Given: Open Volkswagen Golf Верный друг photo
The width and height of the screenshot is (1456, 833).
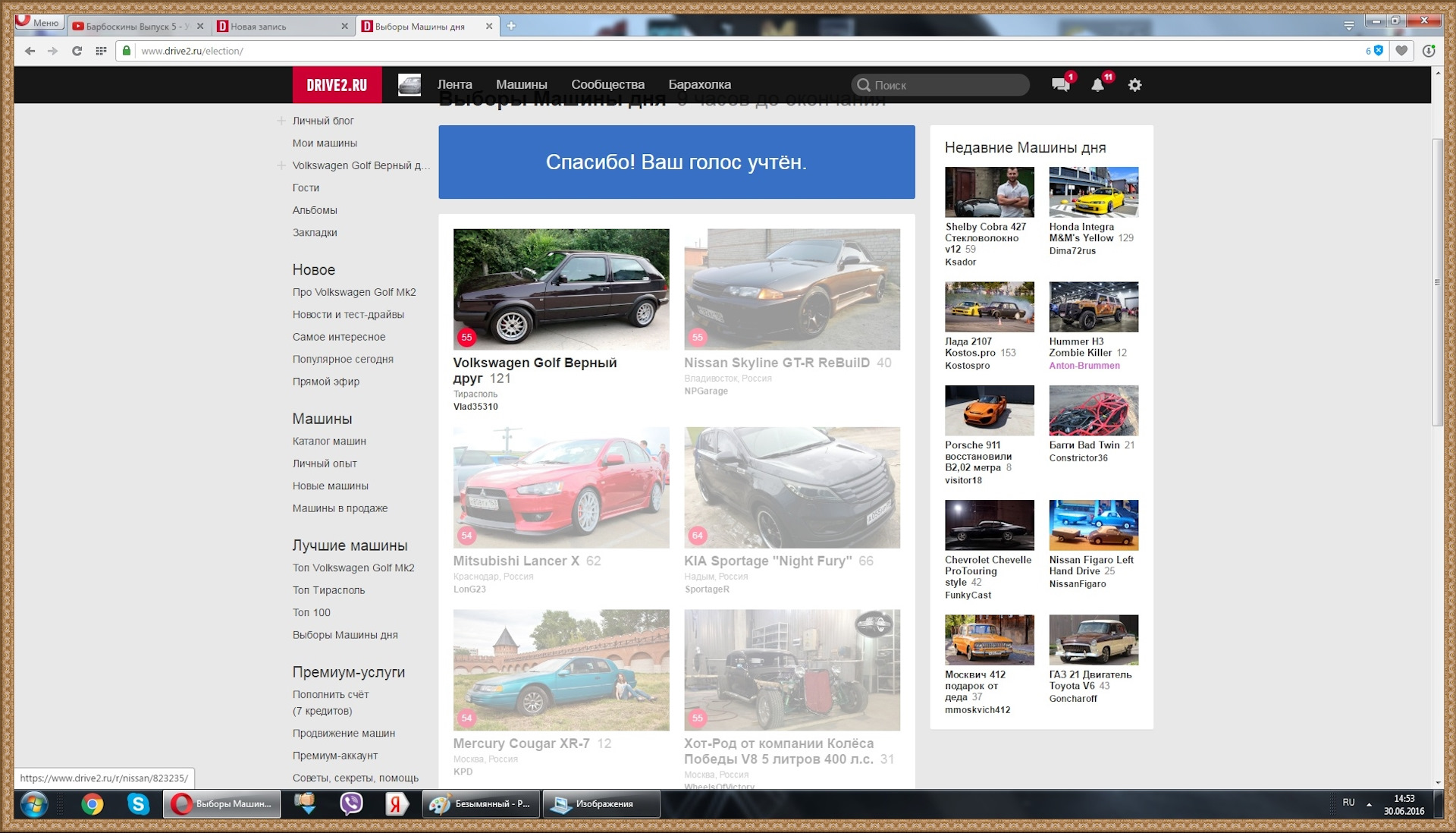Looking at the screenshot, I should (x=561, y=289).
